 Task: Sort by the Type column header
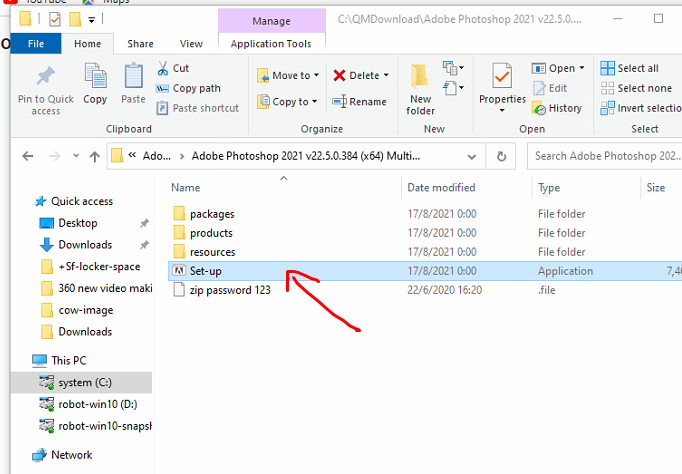pos(549,188)
